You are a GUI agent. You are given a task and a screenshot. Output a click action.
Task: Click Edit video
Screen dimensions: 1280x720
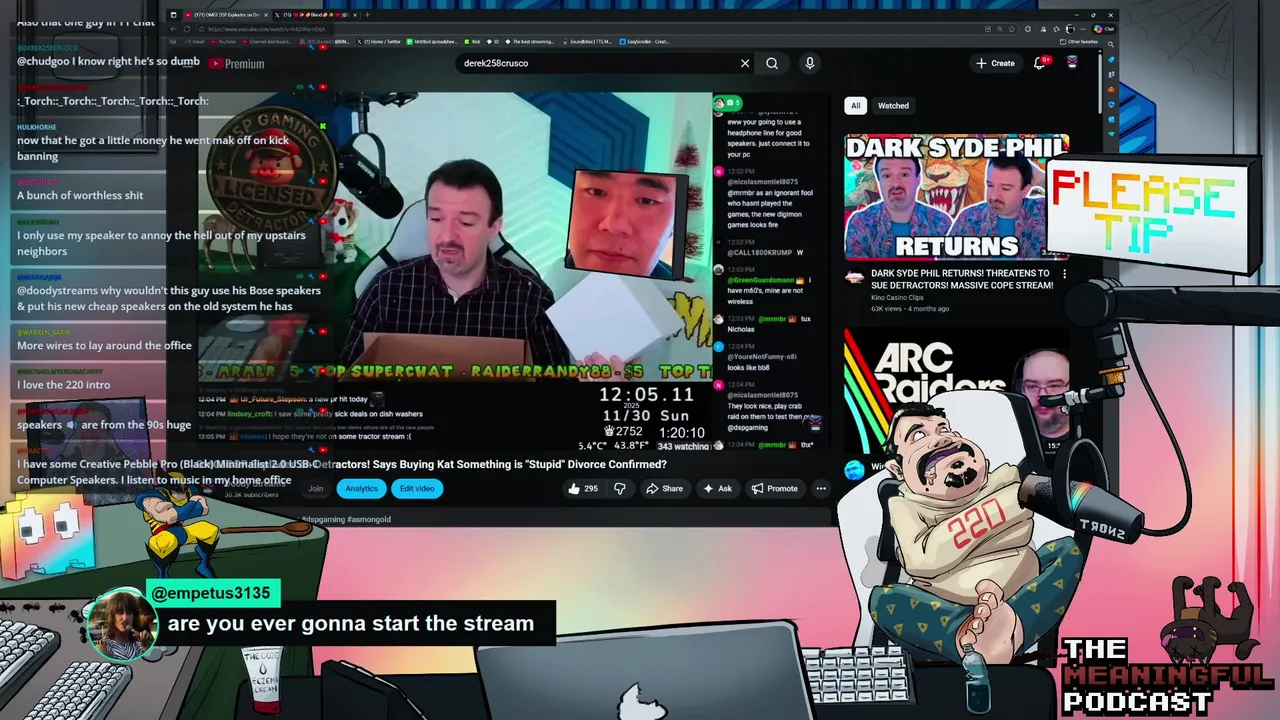click(x=417, y=488)
